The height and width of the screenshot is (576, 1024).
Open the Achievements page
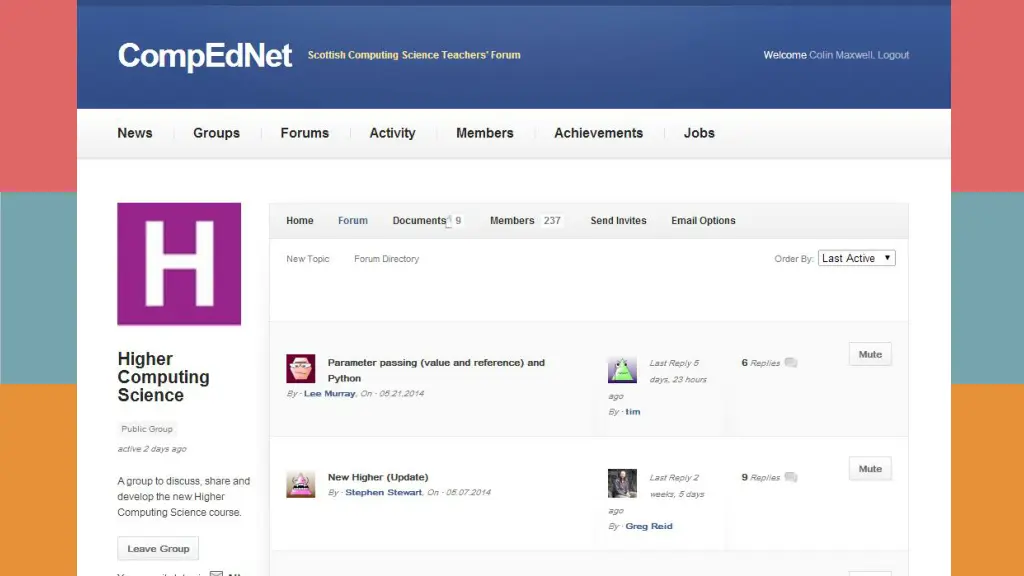tap(598, 133)
